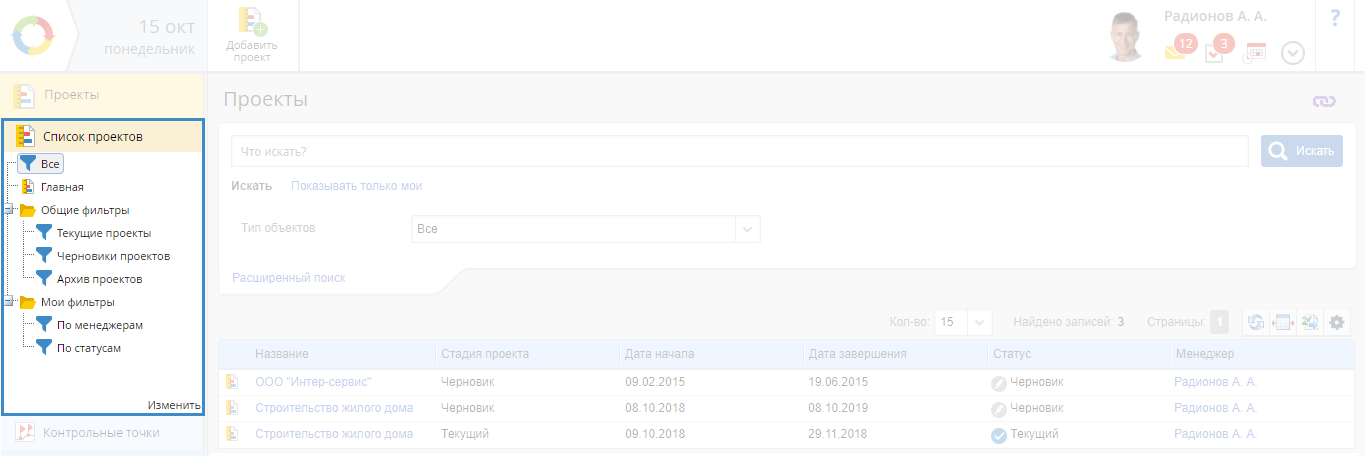Select the Общие фильтры folder label

85,210
